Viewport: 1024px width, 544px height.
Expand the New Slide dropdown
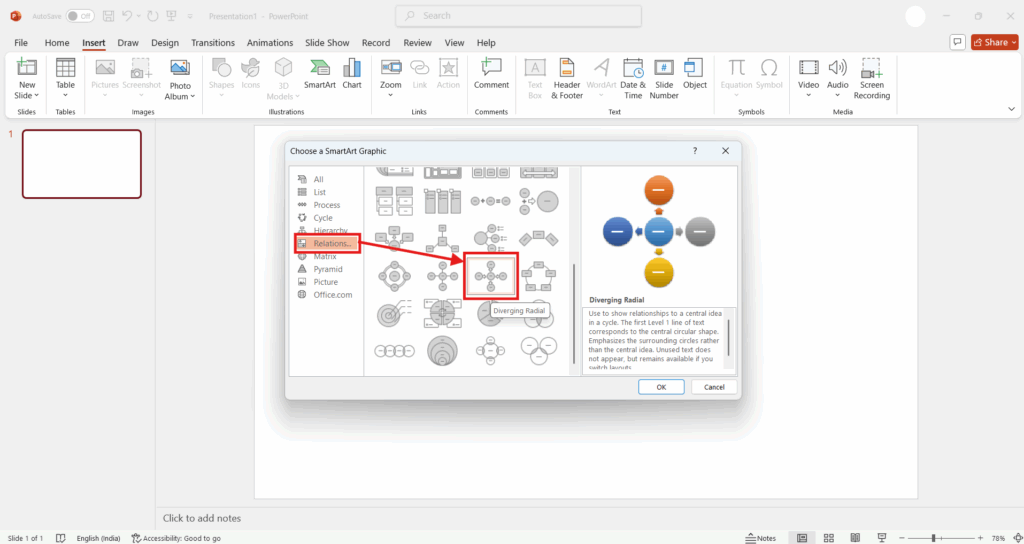(27, 96)
